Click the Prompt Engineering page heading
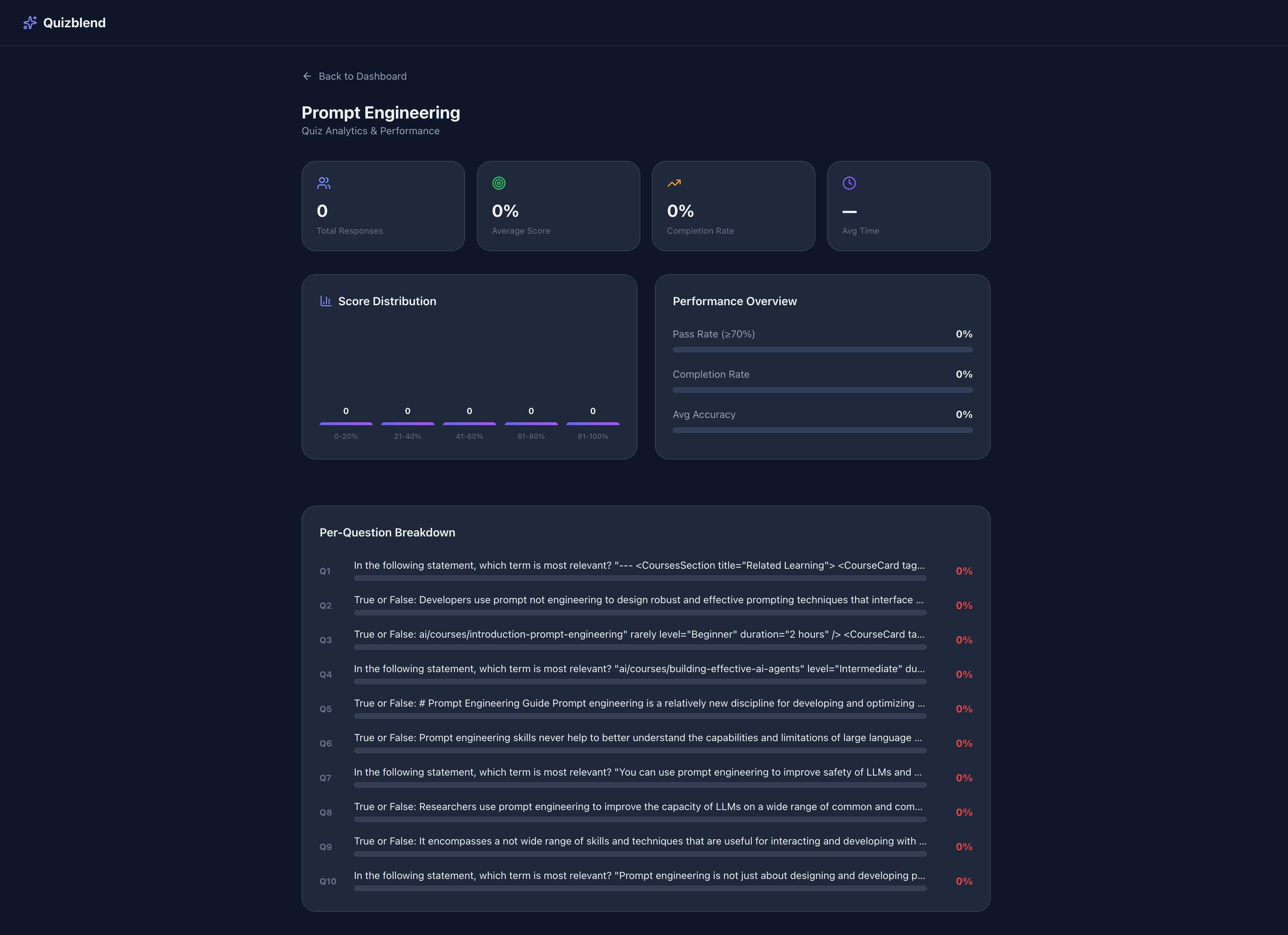Screen dimensions: 1288x935 381,112
